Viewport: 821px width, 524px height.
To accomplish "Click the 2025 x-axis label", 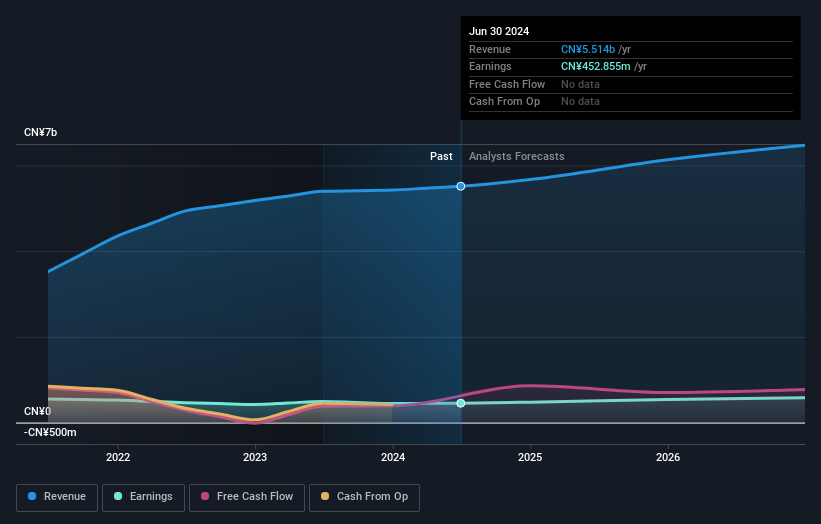I will pos(530,457).
